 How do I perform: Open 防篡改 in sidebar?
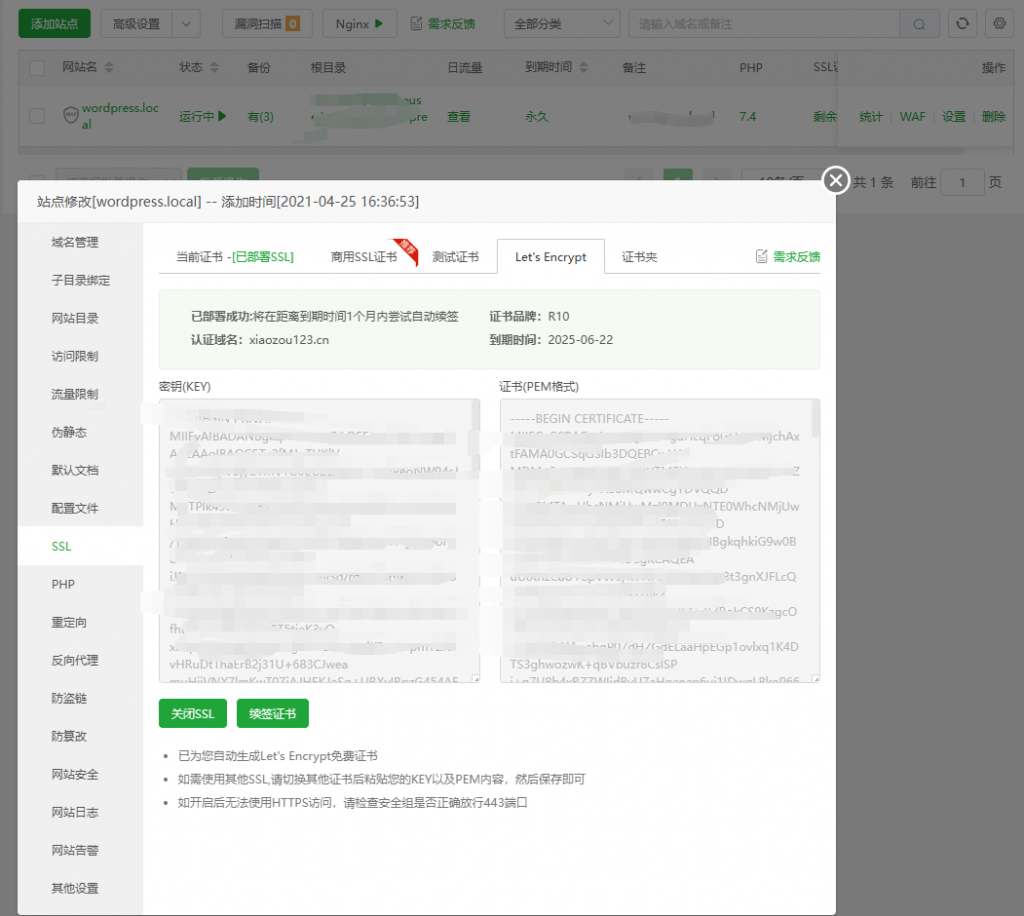(x=69, y=736)
